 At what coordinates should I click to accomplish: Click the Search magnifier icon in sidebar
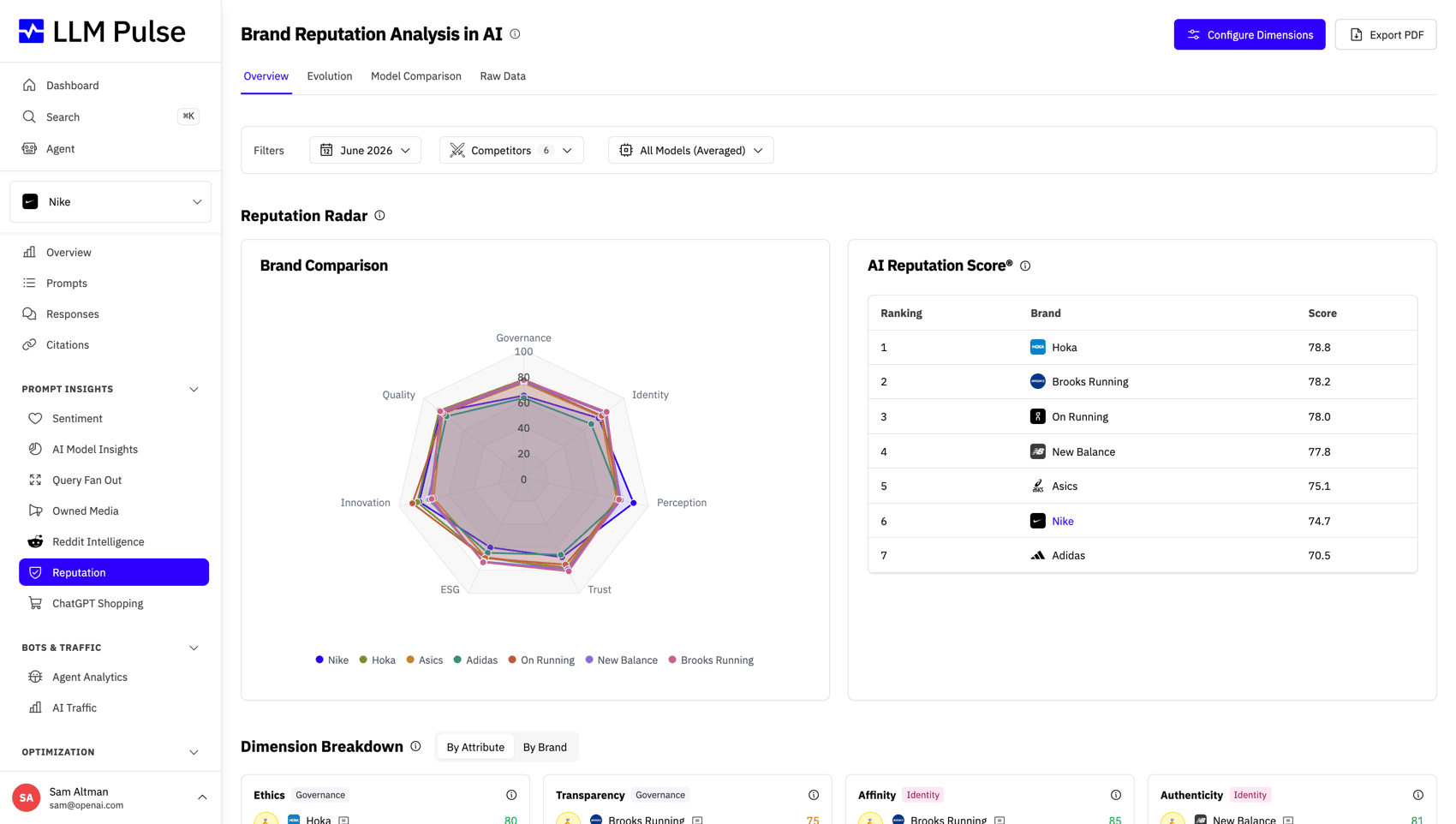29,116
